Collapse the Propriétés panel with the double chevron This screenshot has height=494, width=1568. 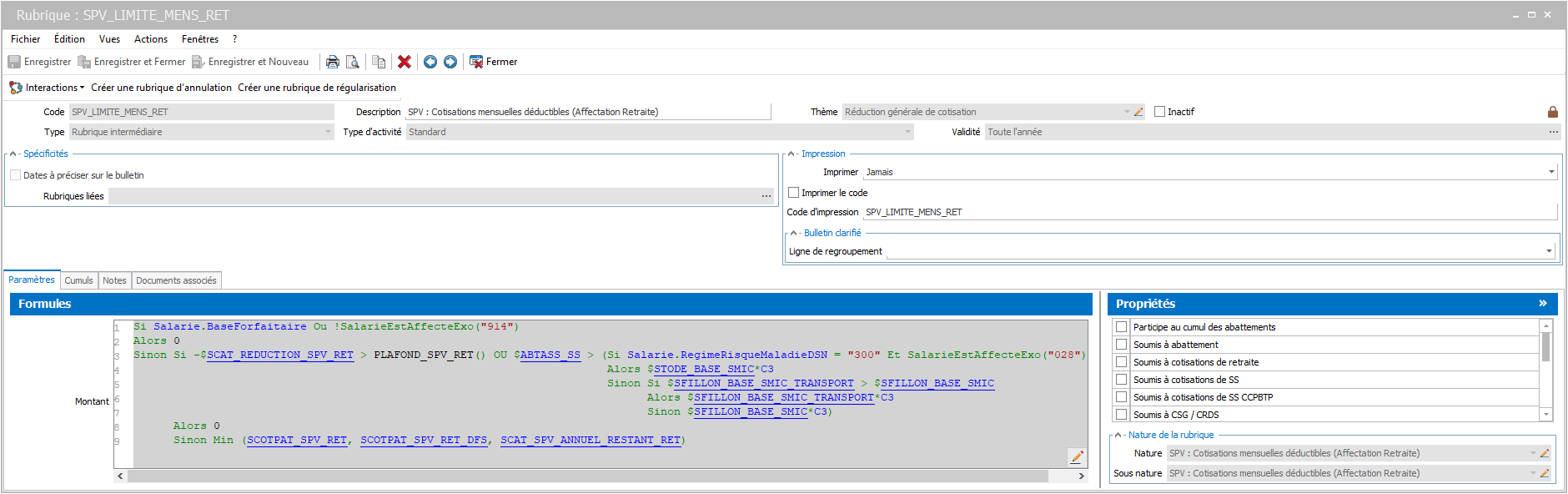[x=1543, y=304]
